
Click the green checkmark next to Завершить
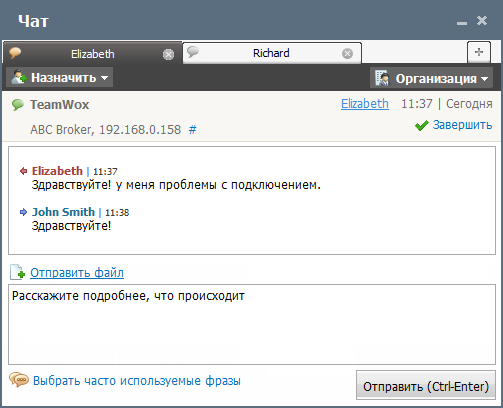point(422,125)
